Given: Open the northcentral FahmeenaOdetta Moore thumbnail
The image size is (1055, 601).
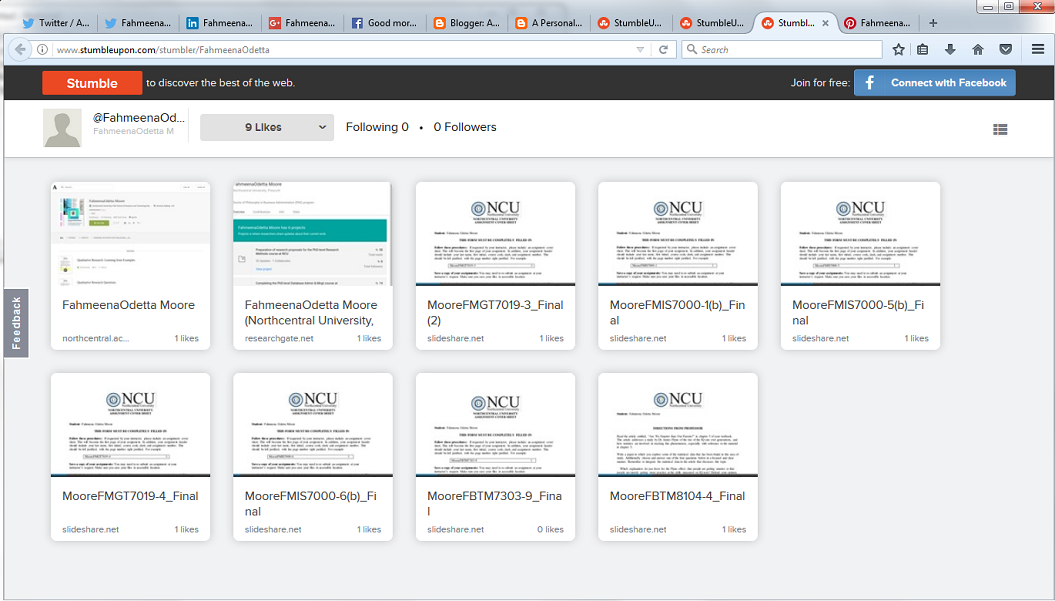Looking at the screenshot, I should click(x=131, y=234).
